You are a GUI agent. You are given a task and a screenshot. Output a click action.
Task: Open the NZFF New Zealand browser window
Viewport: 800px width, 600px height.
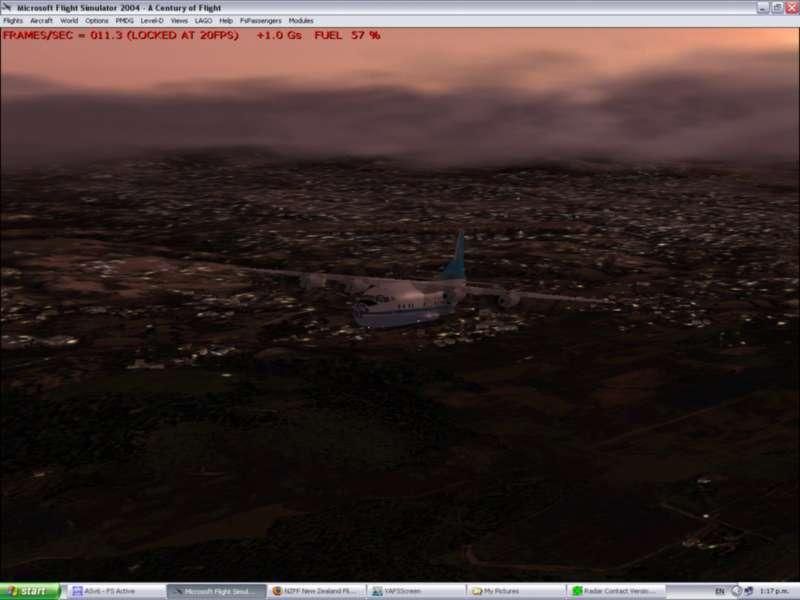315,591
